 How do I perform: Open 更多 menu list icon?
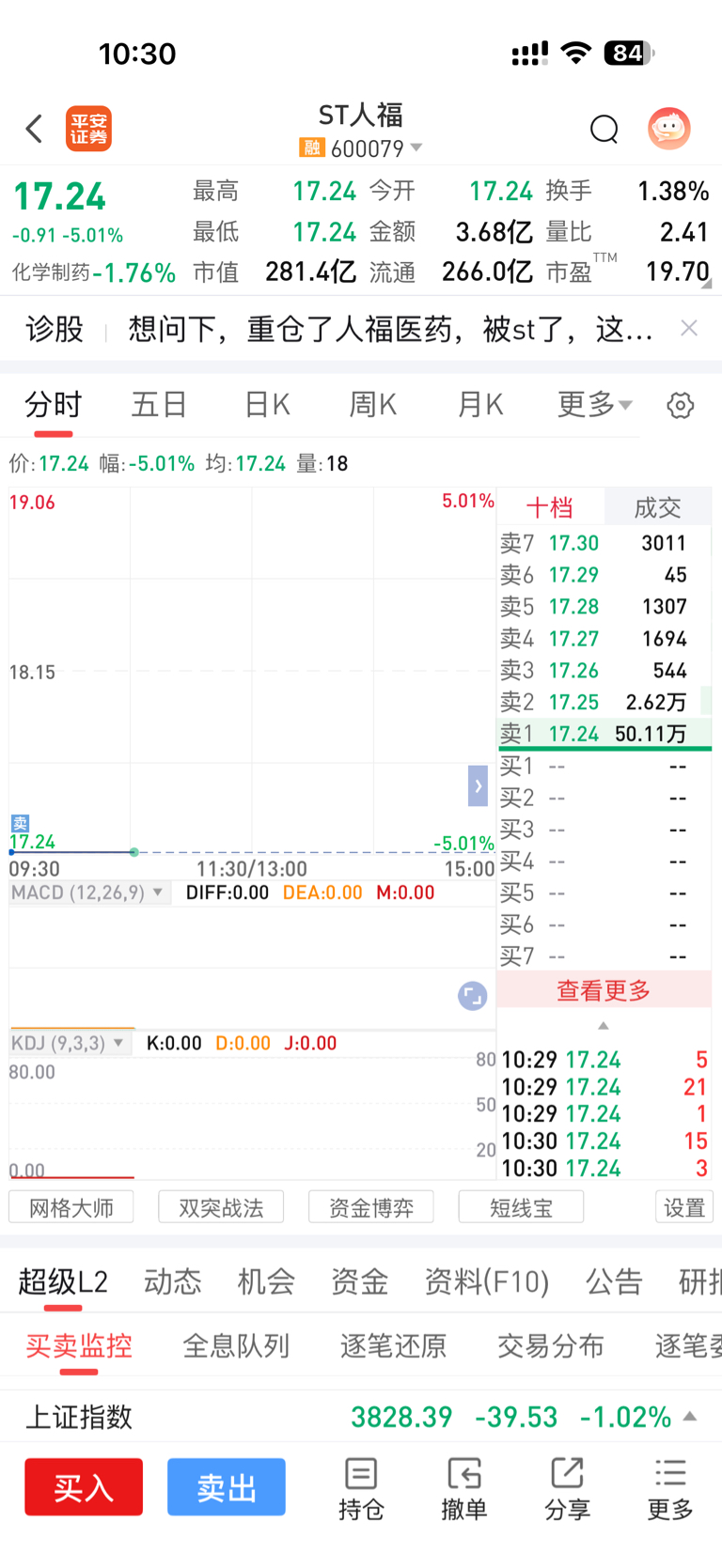(x=670, y=1489)
